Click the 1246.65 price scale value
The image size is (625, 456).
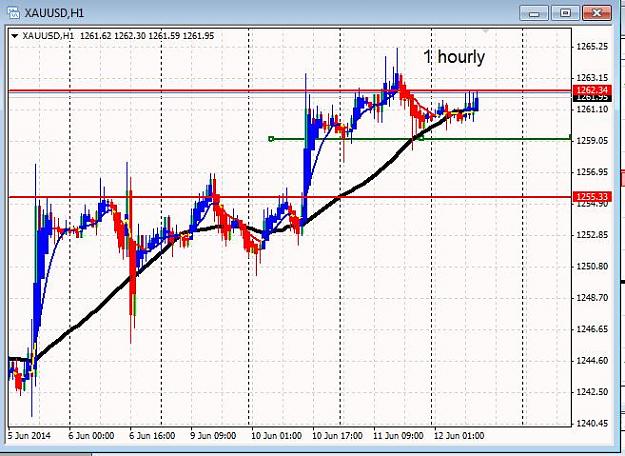point(592,329)
